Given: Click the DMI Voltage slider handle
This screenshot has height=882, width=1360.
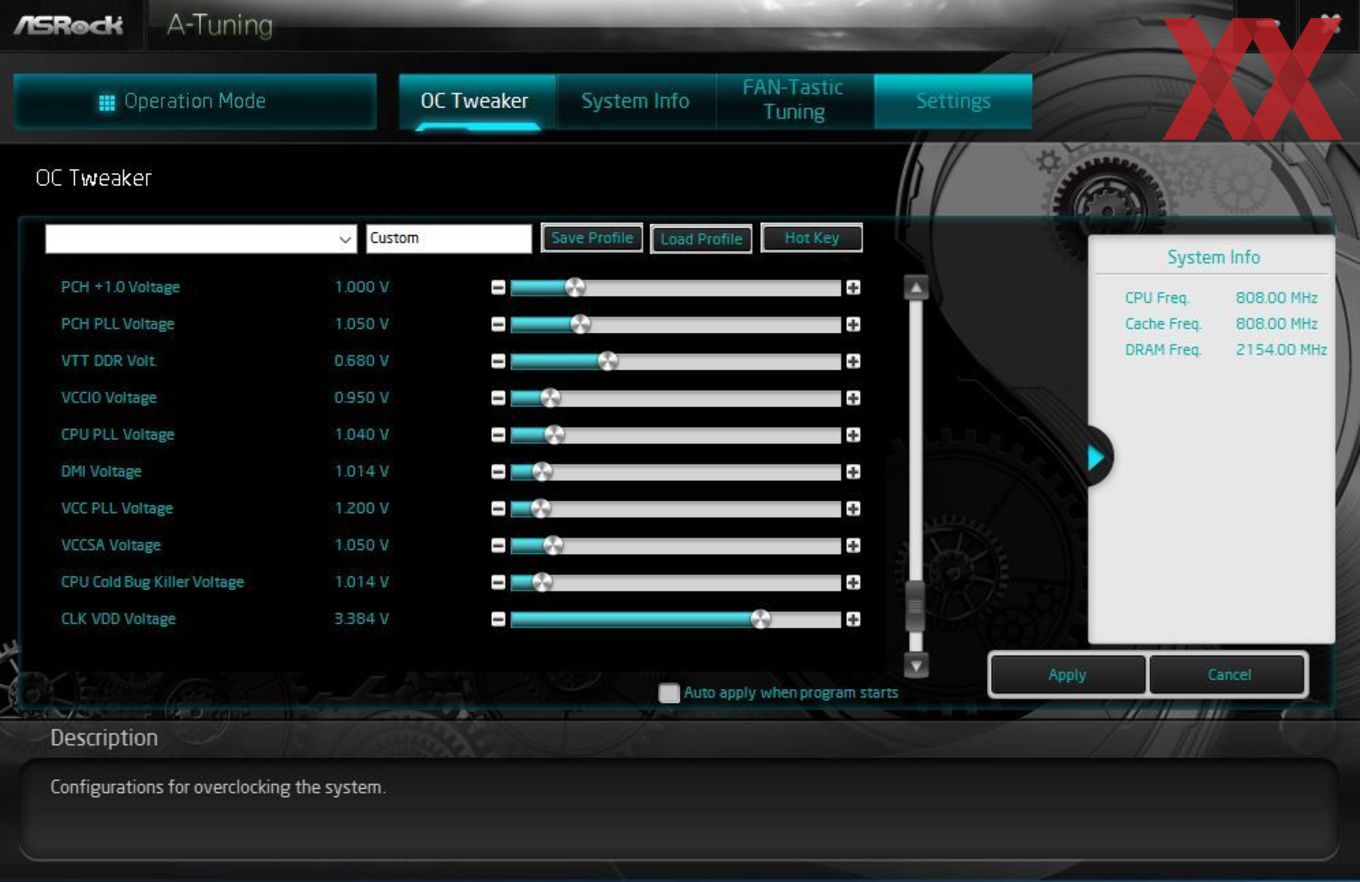Looking at the screenshot, I should (x=542, y=472).
